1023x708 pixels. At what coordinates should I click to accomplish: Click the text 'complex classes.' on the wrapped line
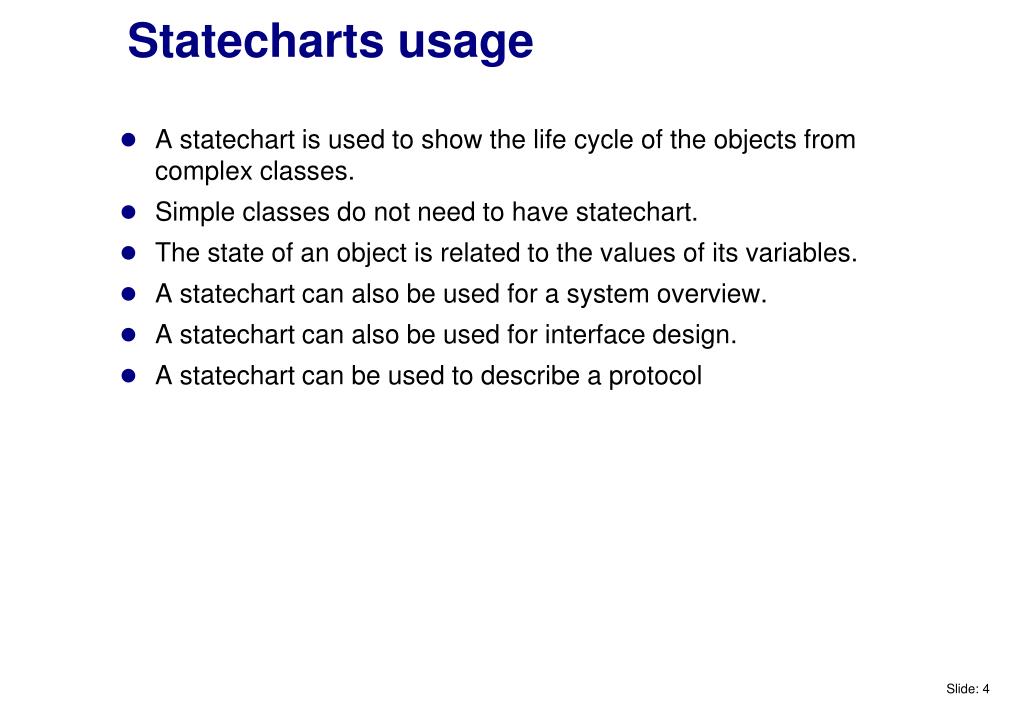point(254,172)
